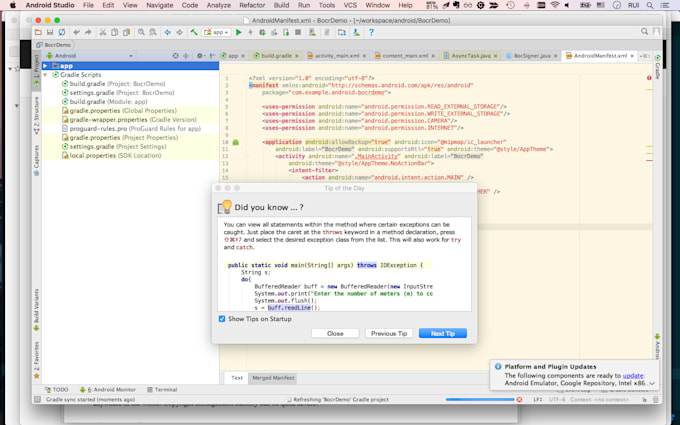Click the Stop square toolbar icon

tap(298, 33)
